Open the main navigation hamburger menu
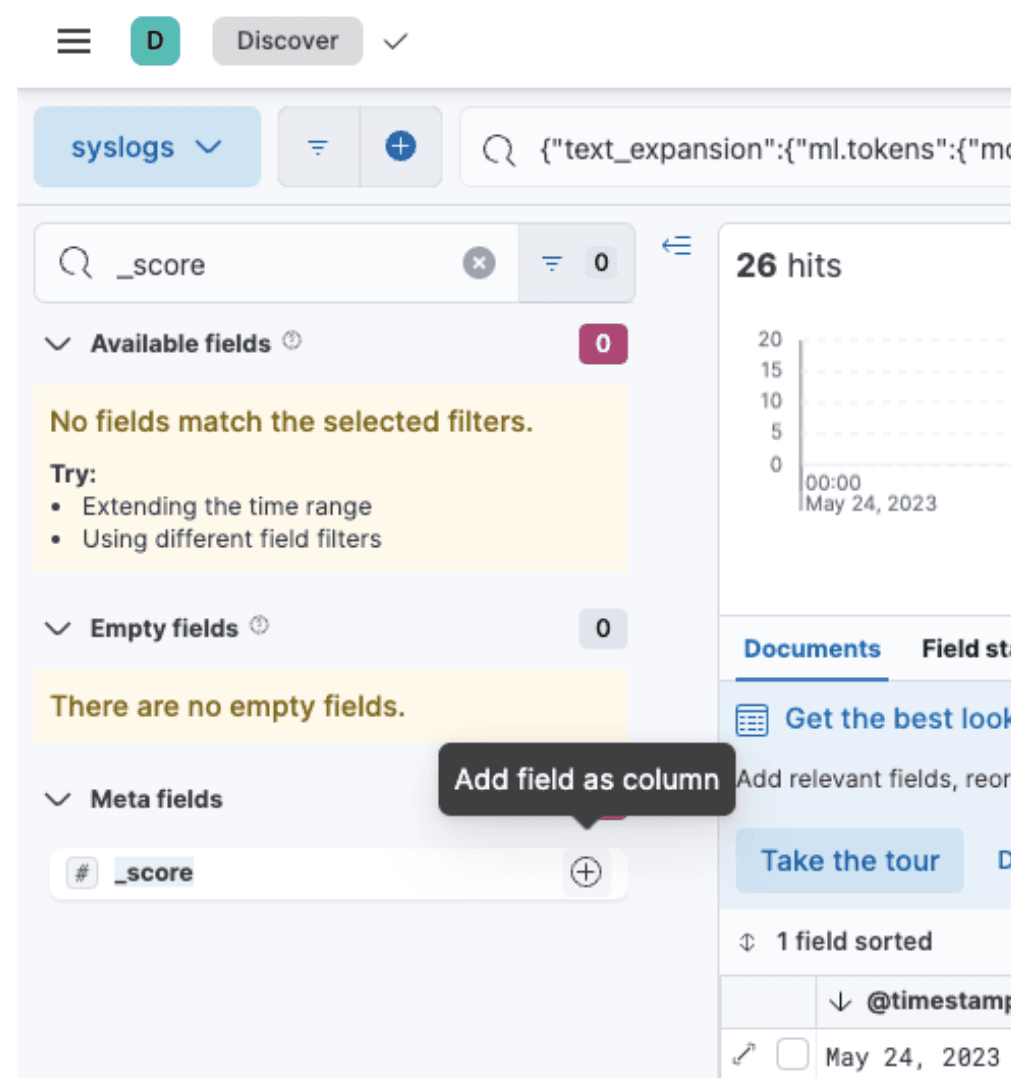The image size is (1020, 1084). pos(73,41)
